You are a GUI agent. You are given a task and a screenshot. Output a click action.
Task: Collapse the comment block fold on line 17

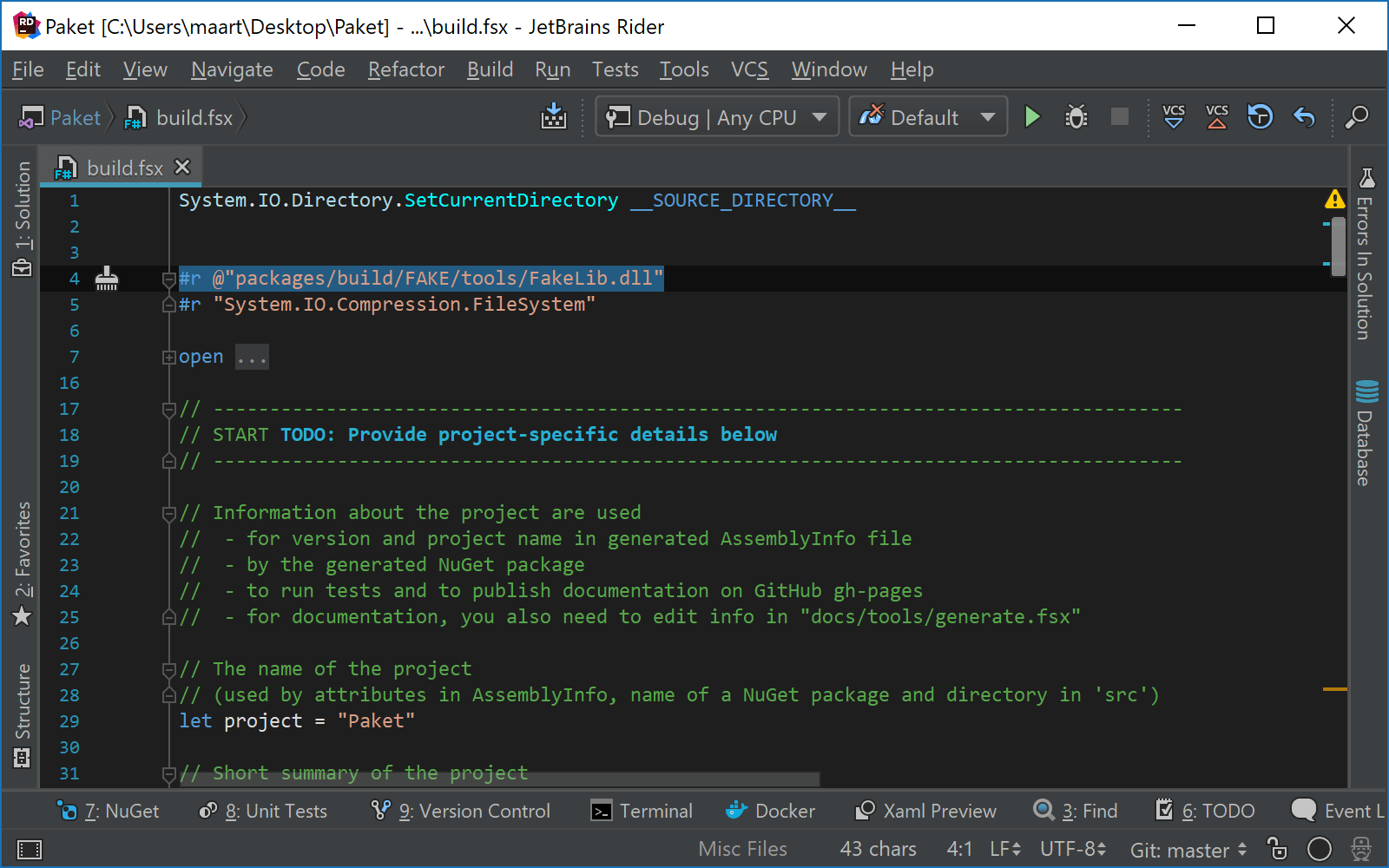(169, 409)
